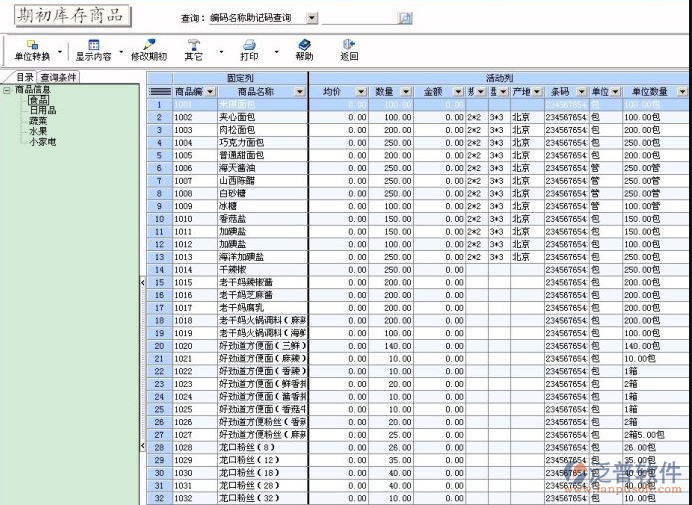The width and height of the screenshot is (692, 505).
Task: Open the 编码名称助记码查询 query type dropdown
Action: point(312,18)
